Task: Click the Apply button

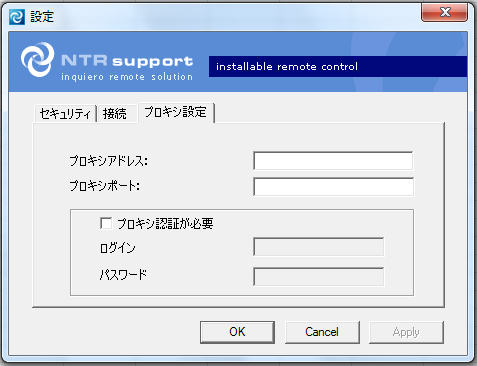Action: pyautogui.click(x=406, y=332)
